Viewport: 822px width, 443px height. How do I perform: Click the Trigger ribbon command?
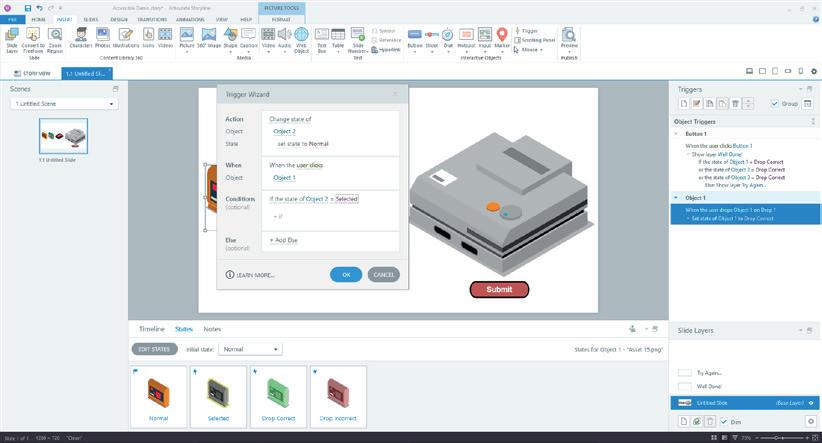526,31
